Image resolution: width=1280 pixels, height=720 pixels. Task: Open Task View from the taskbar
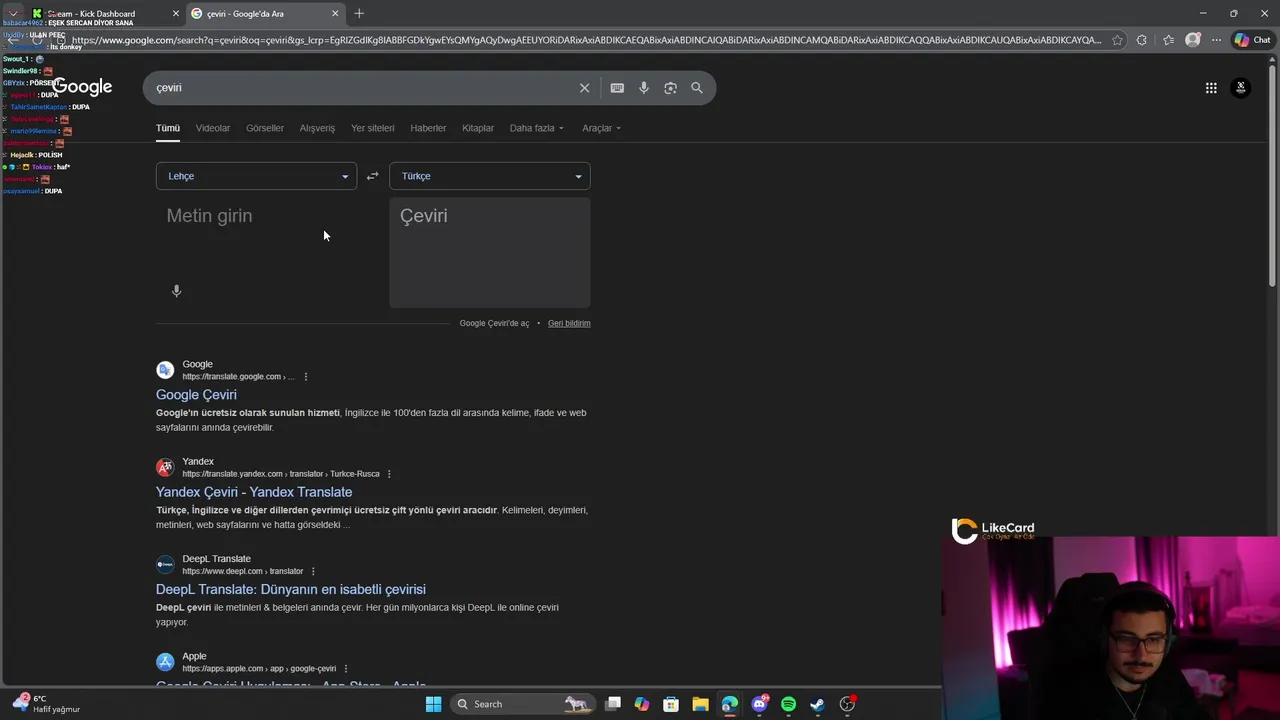coord(613,704)
